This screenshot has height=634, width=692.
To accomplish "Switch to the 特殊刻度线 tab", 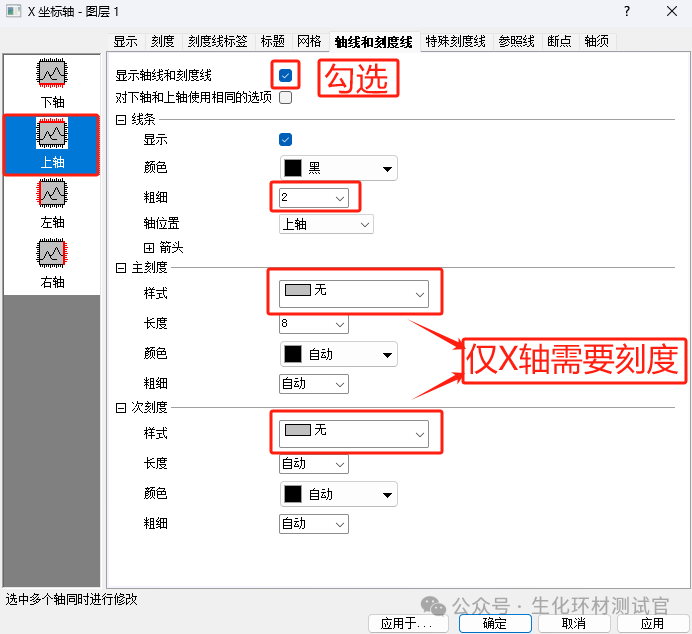I will coord(455,41).
